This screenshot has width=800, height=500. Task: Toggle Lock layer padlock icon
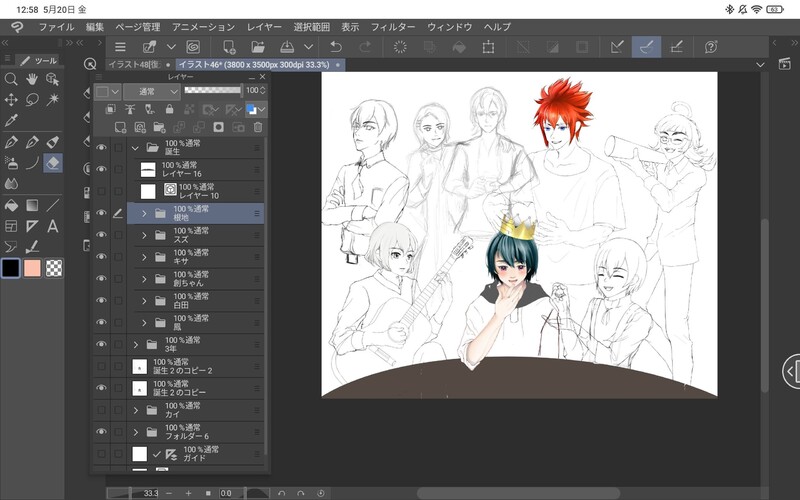coord(169,109)
